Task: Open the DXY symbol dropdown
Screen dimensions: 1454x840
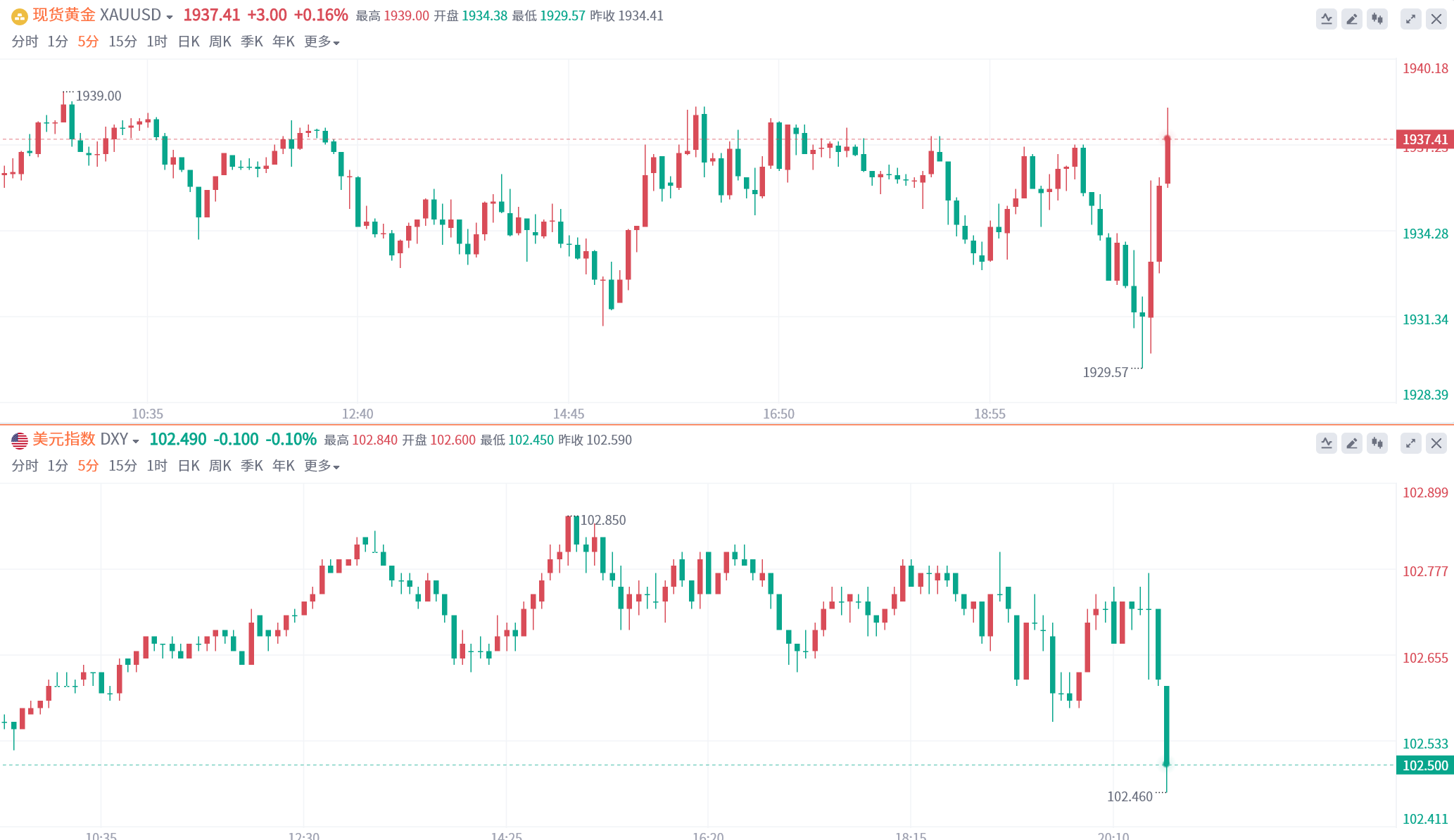Action: point(136,441)
